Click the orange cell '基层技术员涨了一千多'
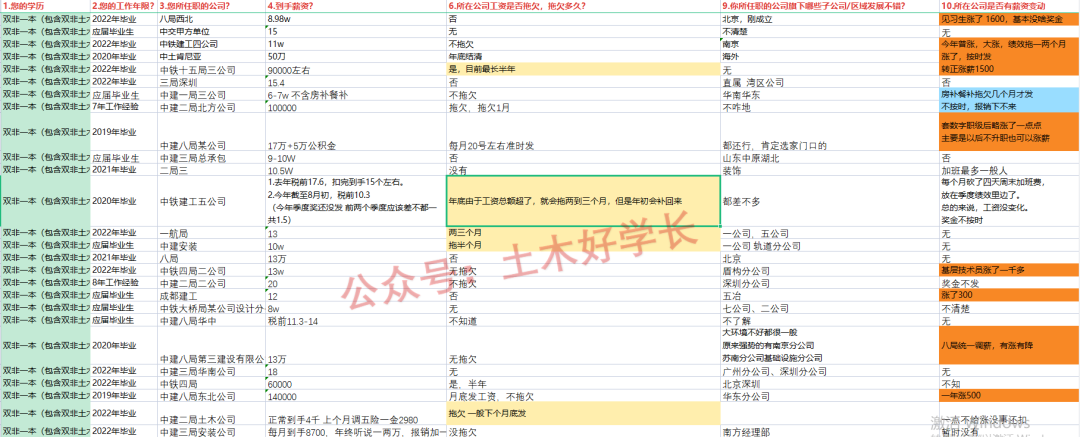Viewport: 1080px width, 437px height. (1009, 271)
